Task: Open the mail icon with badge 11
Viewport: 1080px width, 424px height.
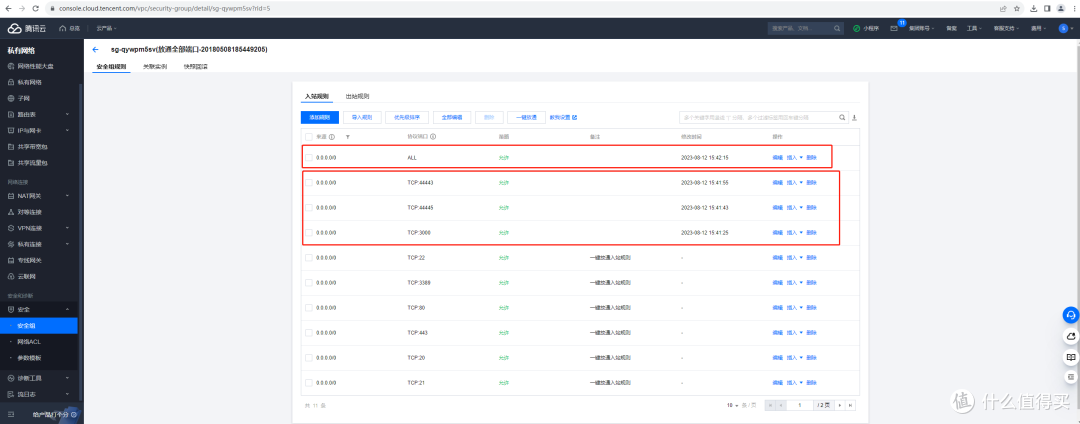Action: coord(895,28)
